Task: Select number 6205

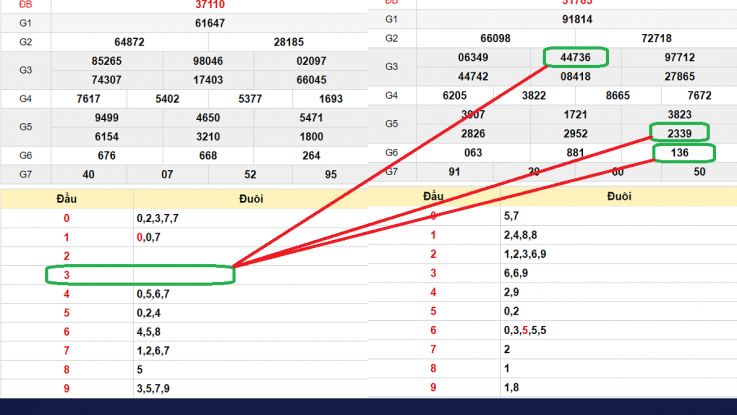Action: 455,95
